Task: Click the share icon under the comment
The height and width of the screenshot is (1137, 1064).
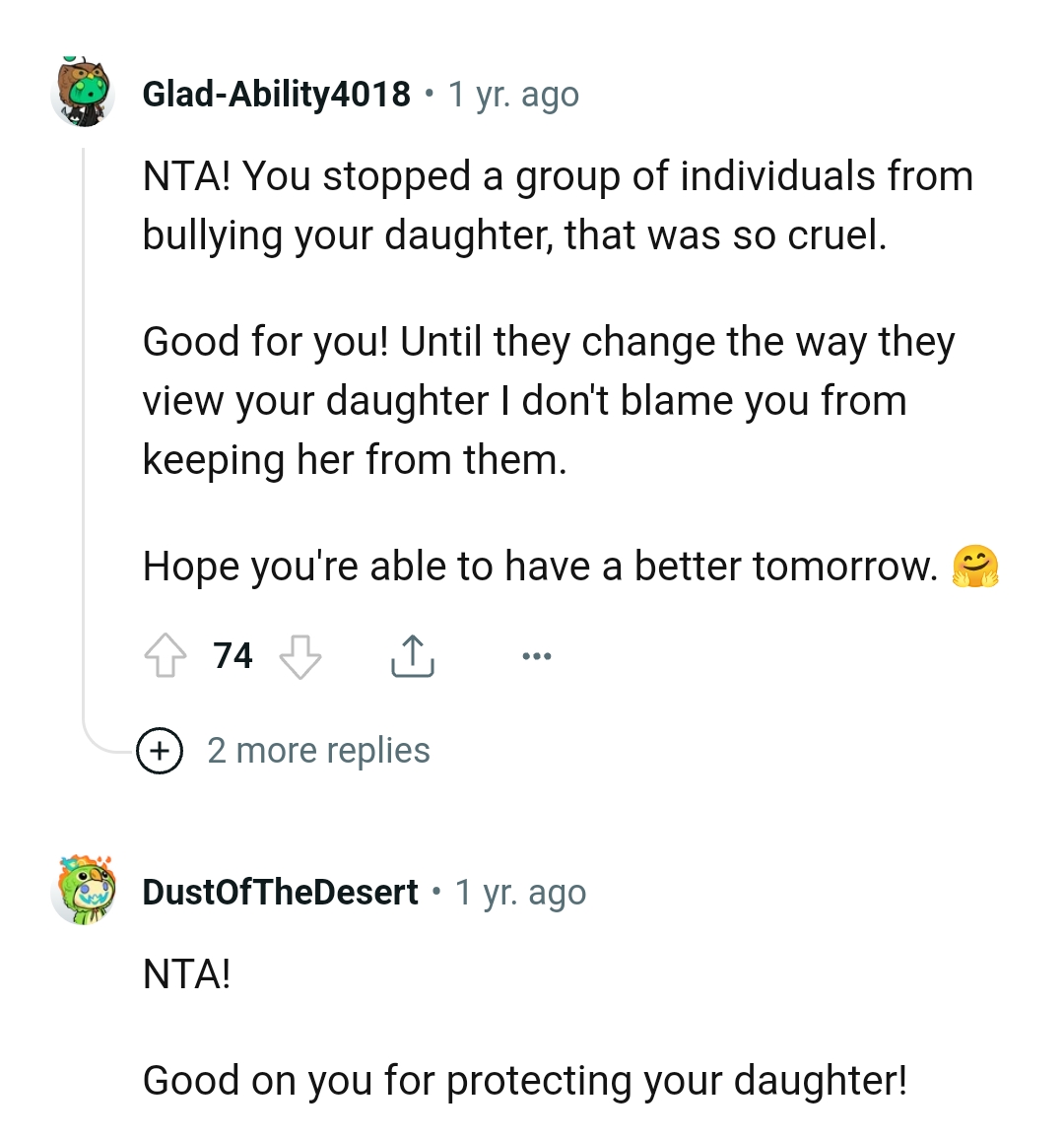Action: pos(412,656)
